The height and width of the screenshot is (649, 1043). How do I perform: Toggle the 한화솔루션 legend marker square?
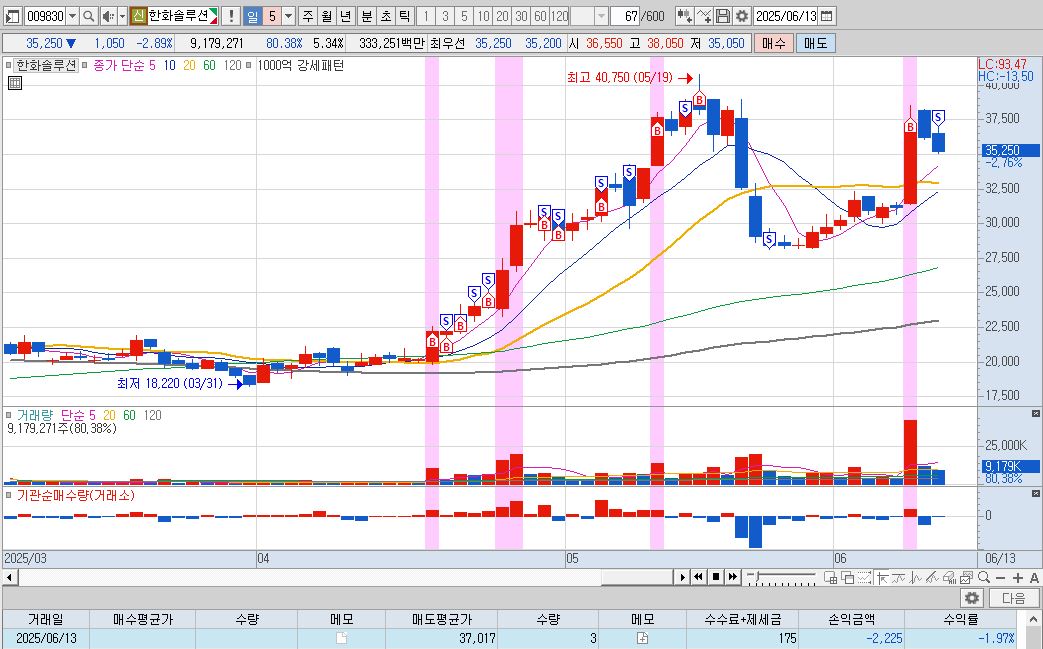9,65
